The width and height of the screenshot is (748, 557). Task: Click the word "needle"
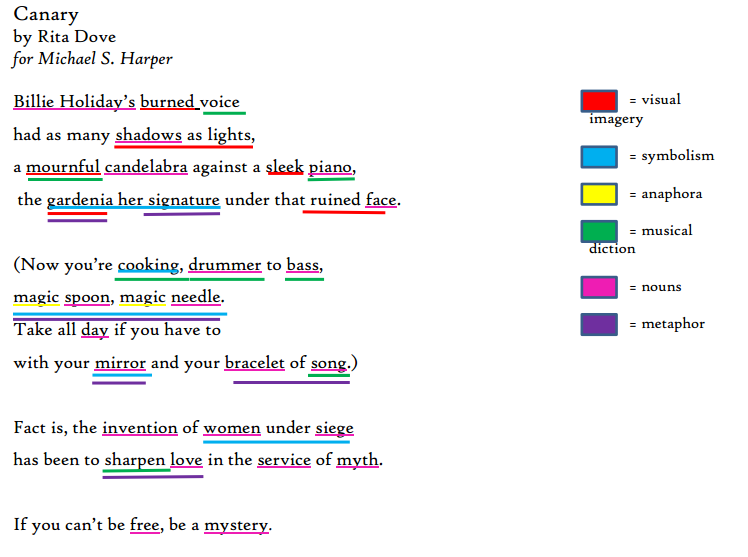[x=196, y=297]
